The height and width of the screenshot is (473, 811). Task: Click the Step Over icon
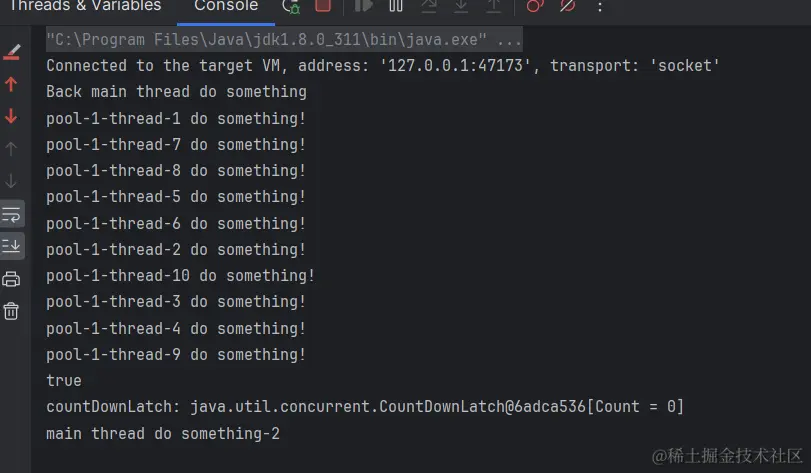429,6
